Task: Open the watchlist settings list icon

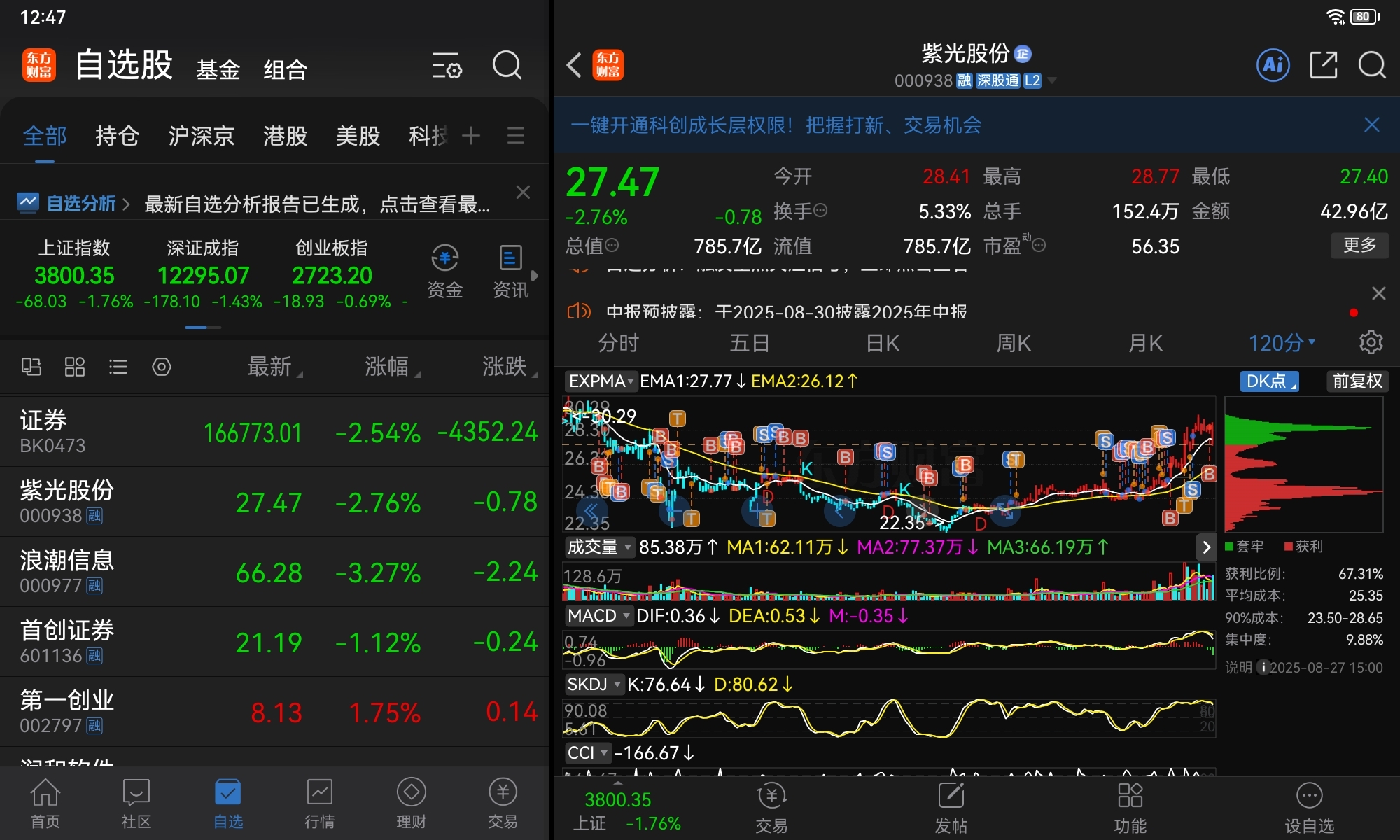Action: 447,65
